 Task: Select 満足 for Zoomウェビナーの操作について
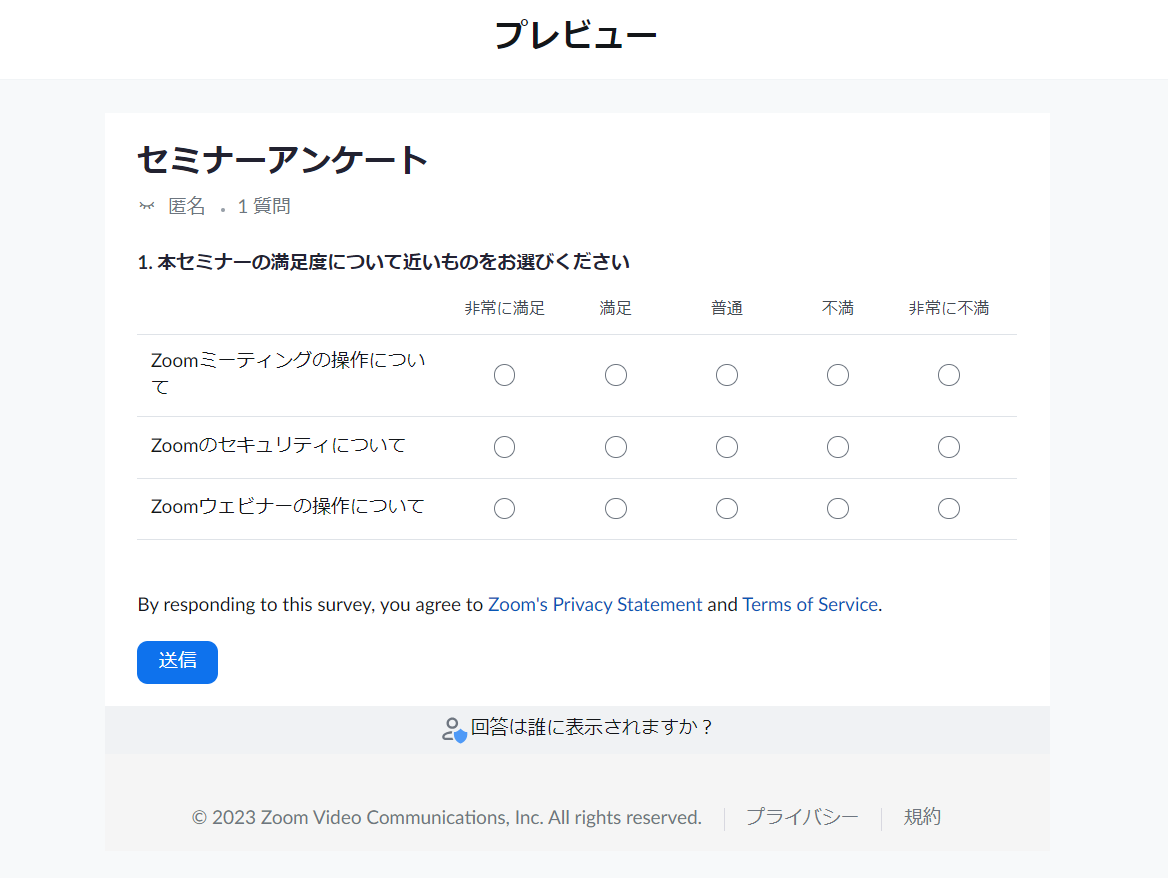click(615, 509)
